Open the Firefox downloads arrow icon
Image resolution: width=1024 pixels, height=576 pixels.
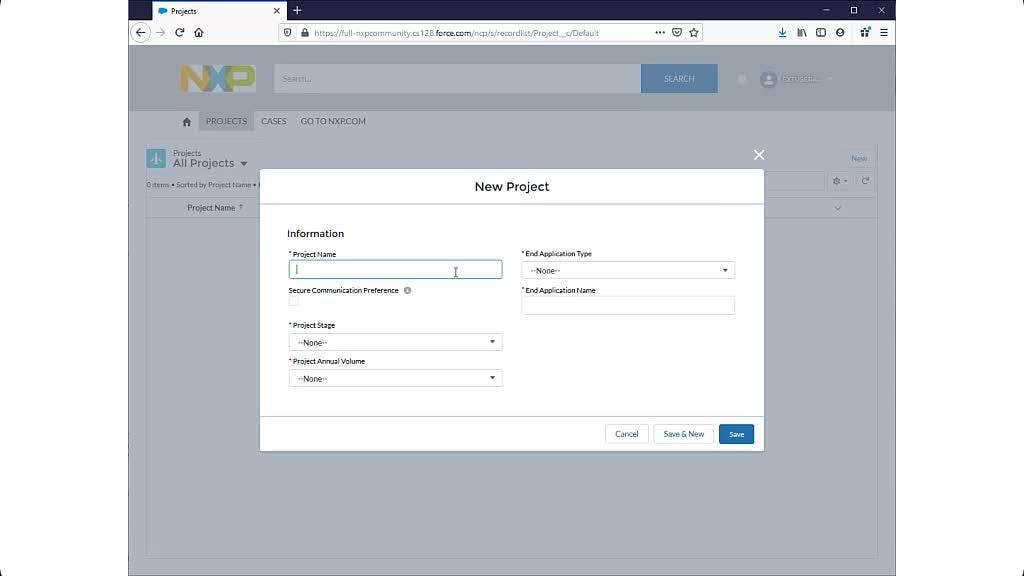click(782, 32)
